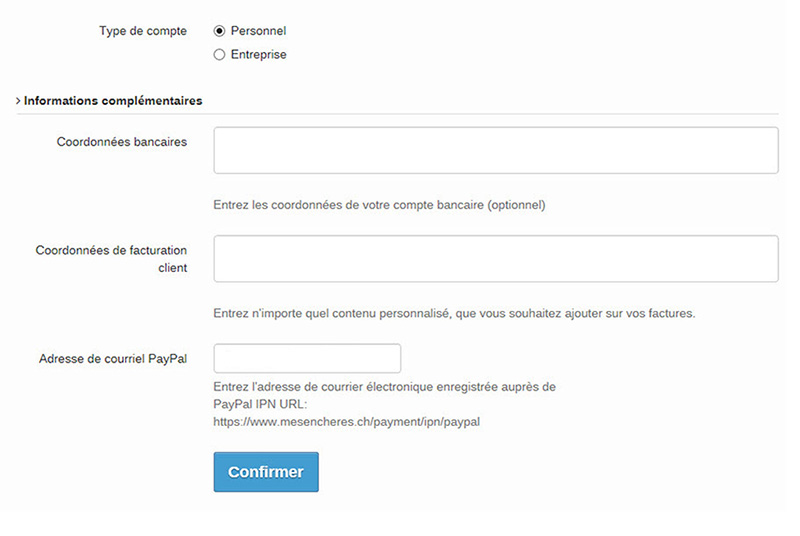Click the 'PayPal IPN URL:' caption text

click(x=260, y=404)
